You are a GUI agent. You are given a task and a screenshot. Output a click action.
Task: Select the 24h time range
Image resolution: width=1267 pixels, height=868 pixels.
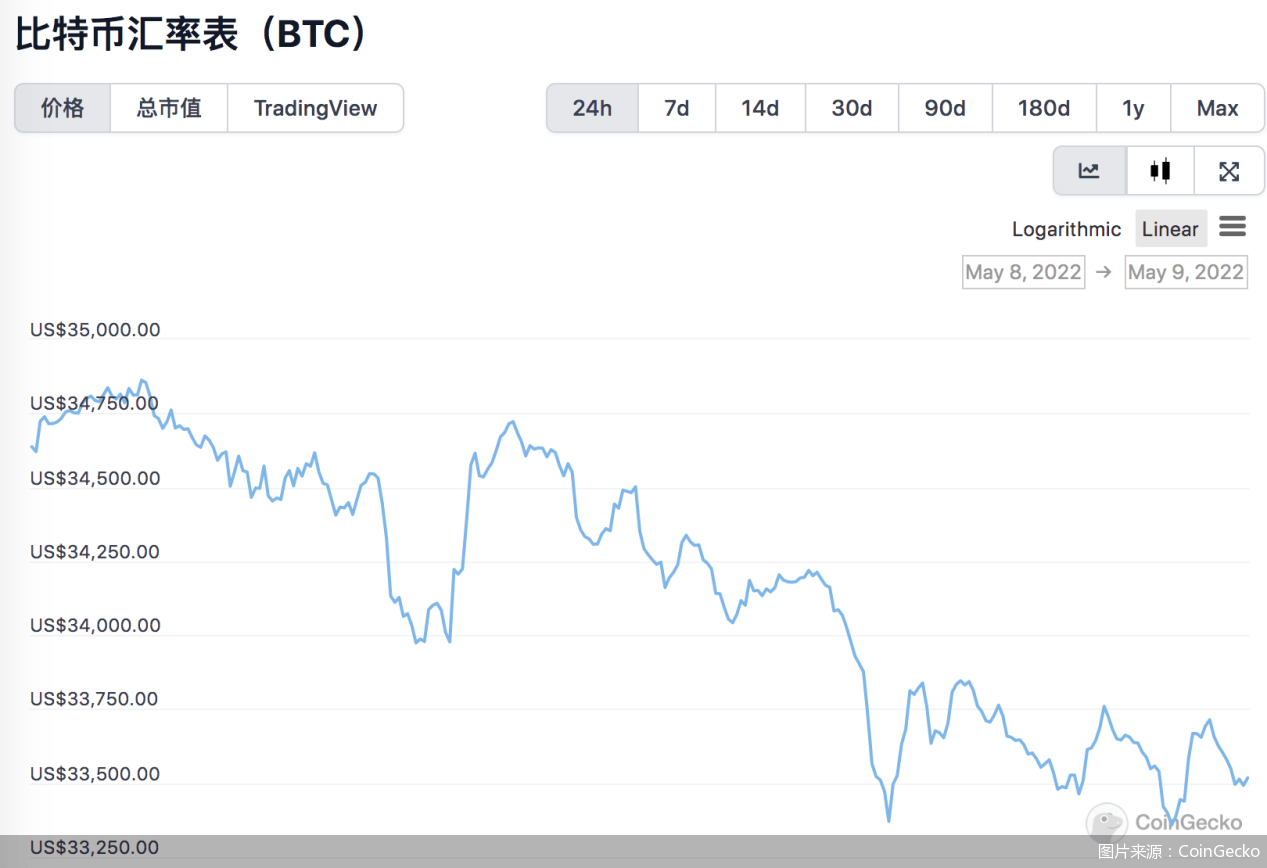[592, 108]
